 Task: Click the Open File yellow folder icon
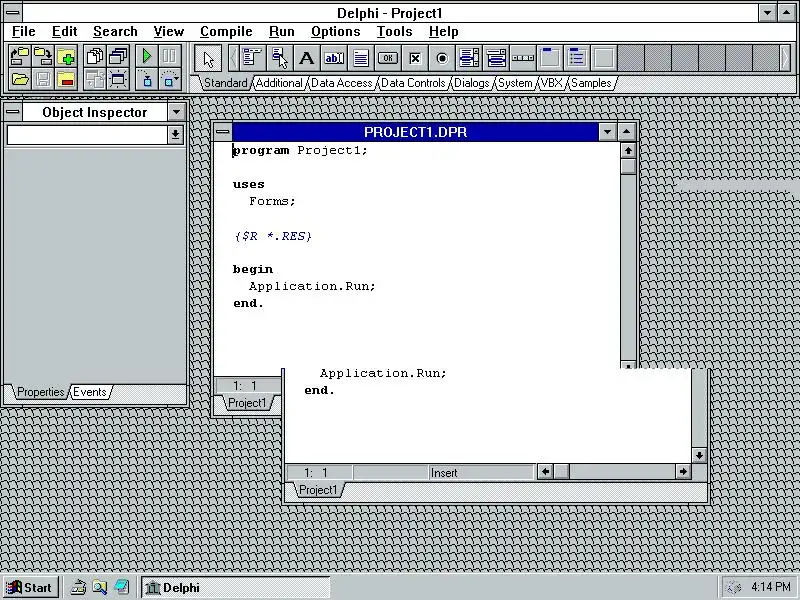click(x=19, y=79)
